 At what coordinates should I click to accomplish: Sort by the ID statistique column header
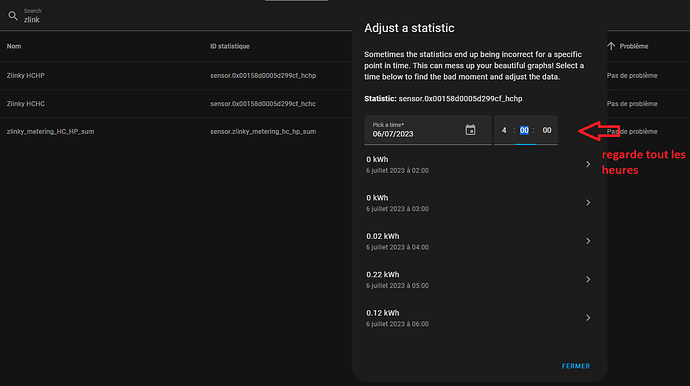point(230,46)
